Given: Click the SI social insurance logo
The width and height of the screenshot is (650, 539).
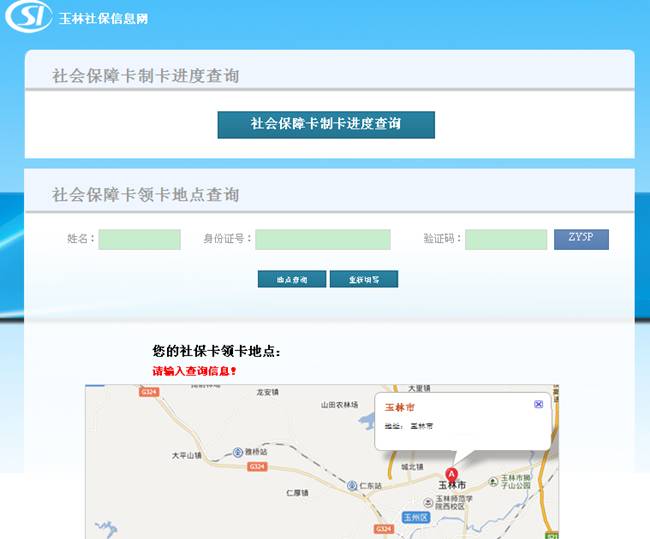Looking at the screenshot, I should click(x=29, y=16).
